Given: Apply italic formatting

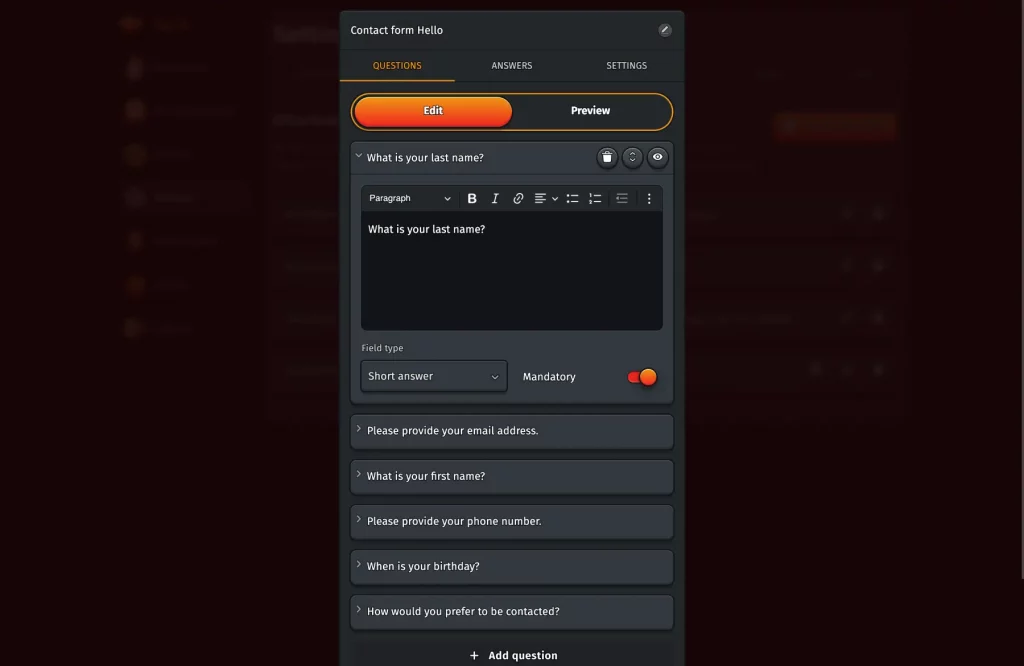Looking at the screenshot, I should tap(495, 198).
